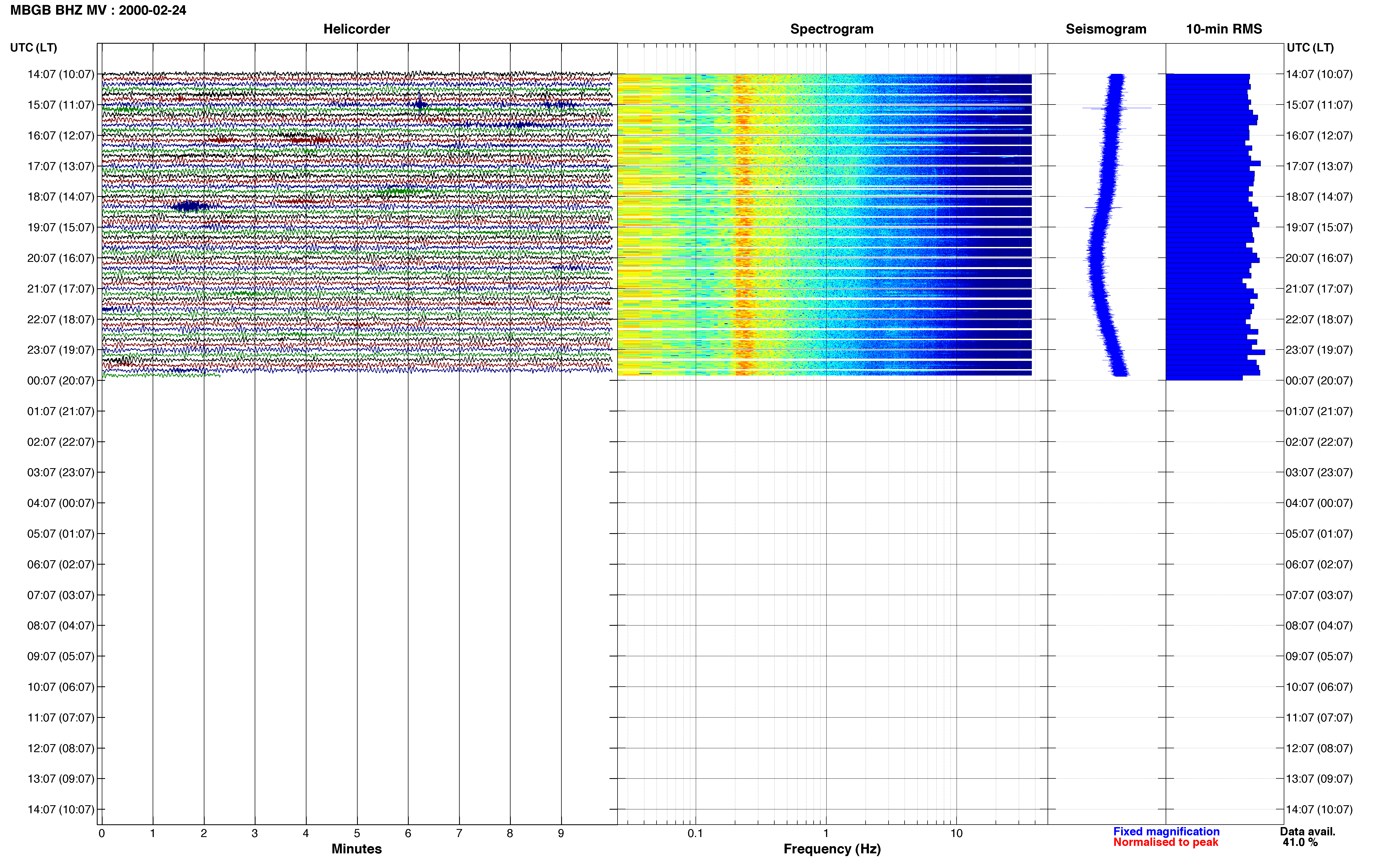Select the 'Spectrogram' panel heading
This screenshot has width=1388, height=868.
tap(832, 29)
